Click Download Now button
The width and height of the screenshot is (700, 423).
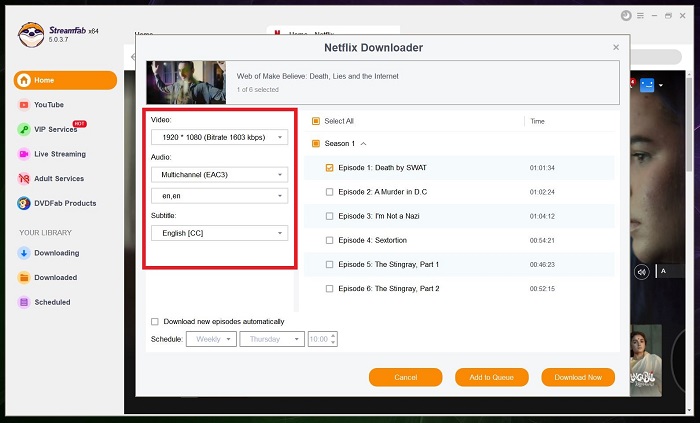tap(578, 377)
